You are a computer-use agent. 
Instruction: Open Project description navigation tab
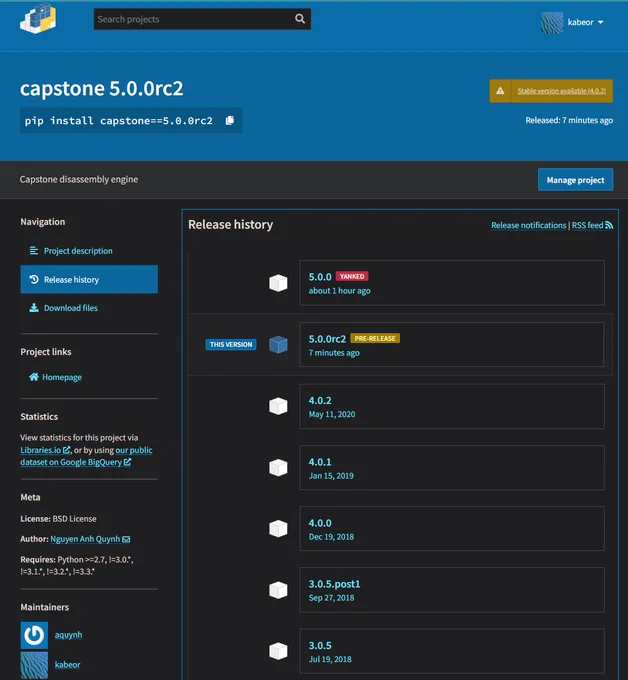click(89, 251)
